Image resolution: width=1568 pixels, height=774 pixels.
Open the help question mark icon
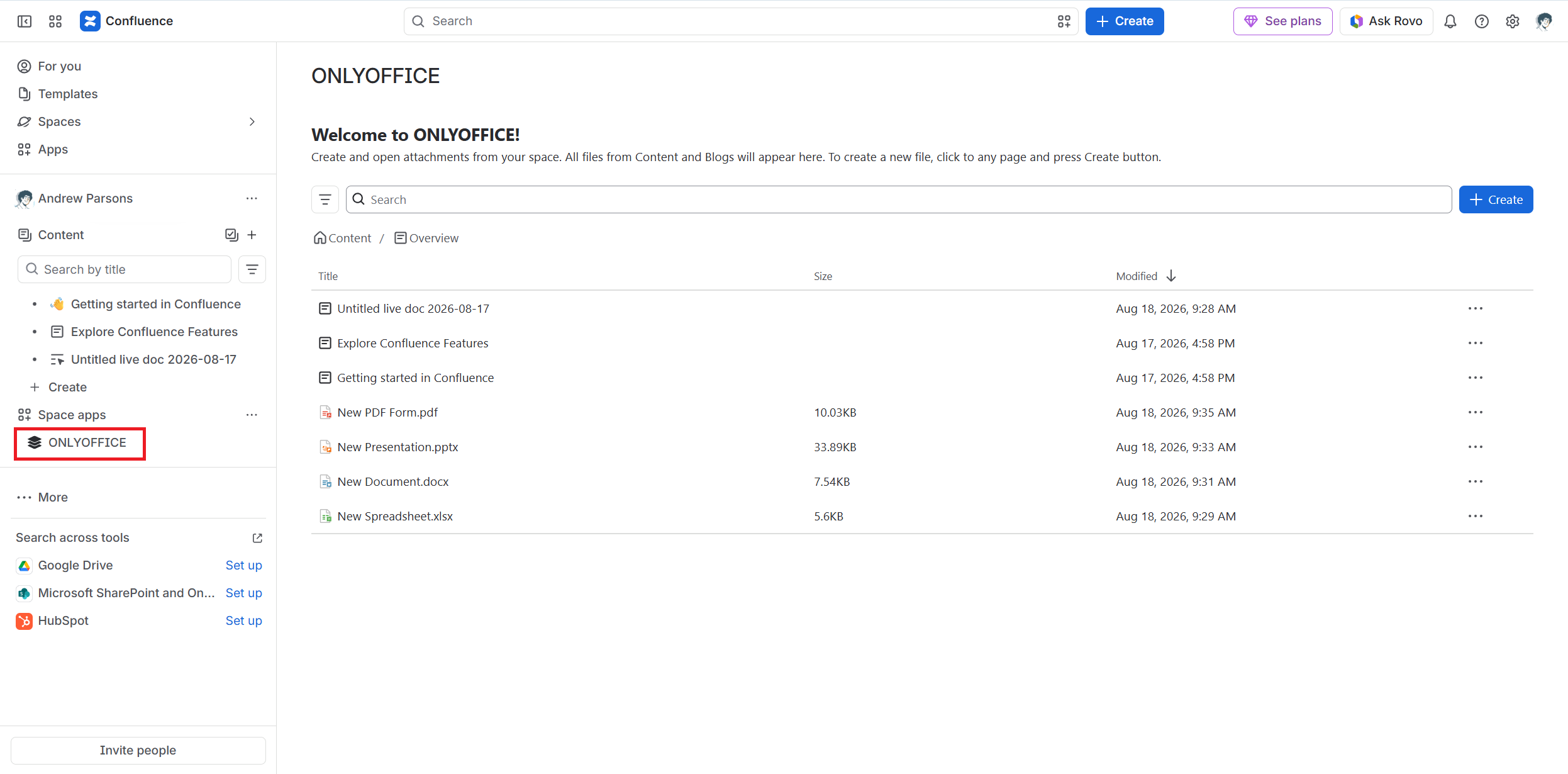pos(1482,21)
